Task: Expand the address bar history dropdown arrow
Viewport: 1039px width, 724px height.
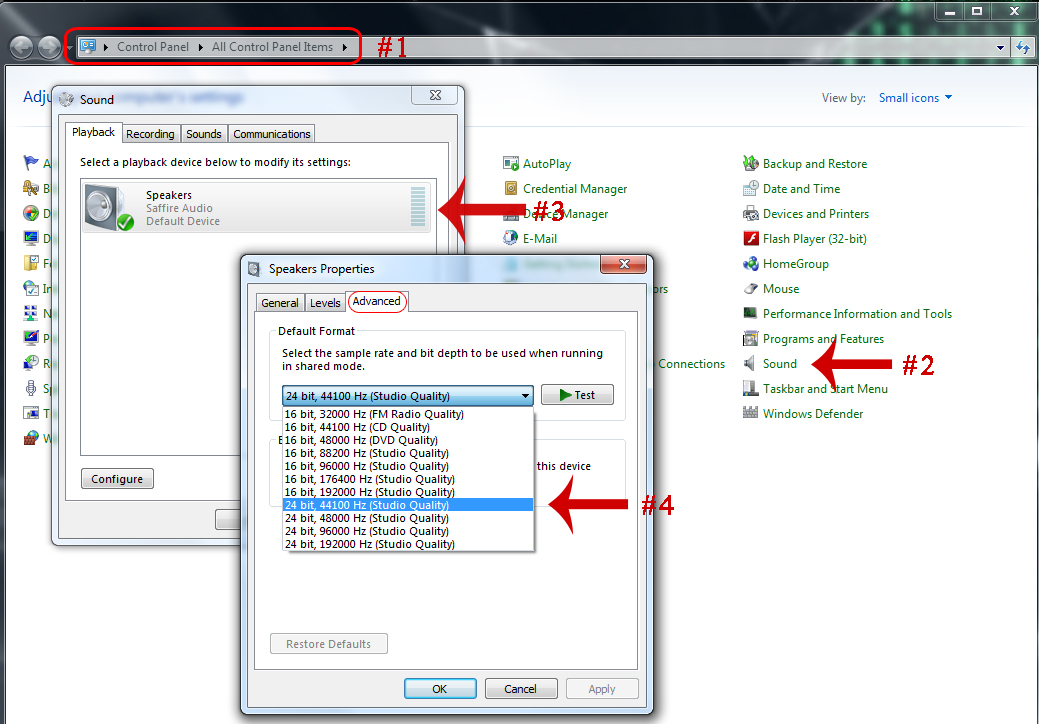Action: pos(1000,47)
